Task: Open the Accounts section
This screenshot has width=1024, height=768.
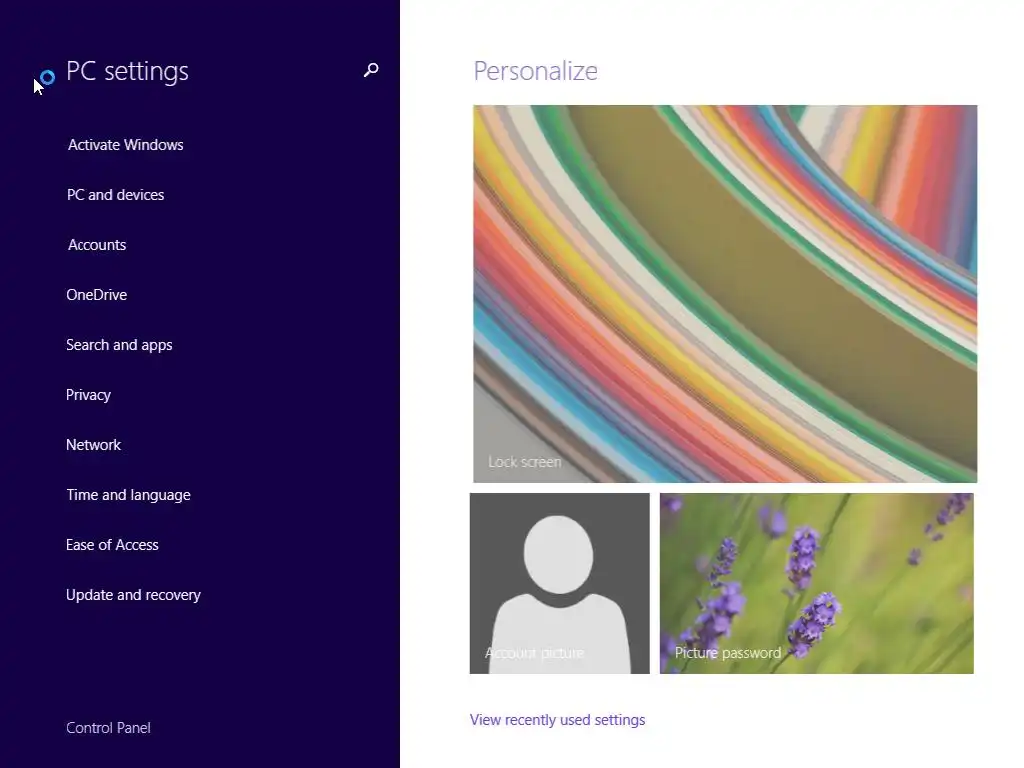Action: tap(97, 245)
